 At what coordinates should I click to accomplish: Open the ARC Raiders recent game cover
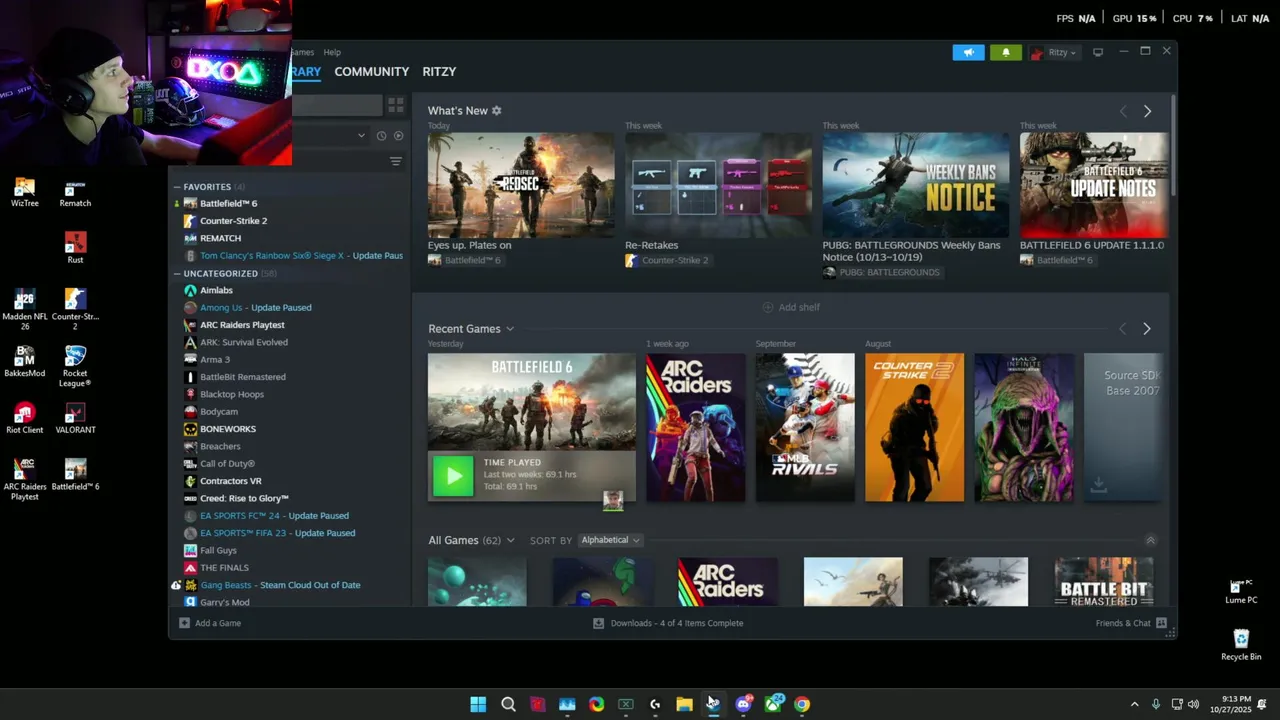point(696,427)
